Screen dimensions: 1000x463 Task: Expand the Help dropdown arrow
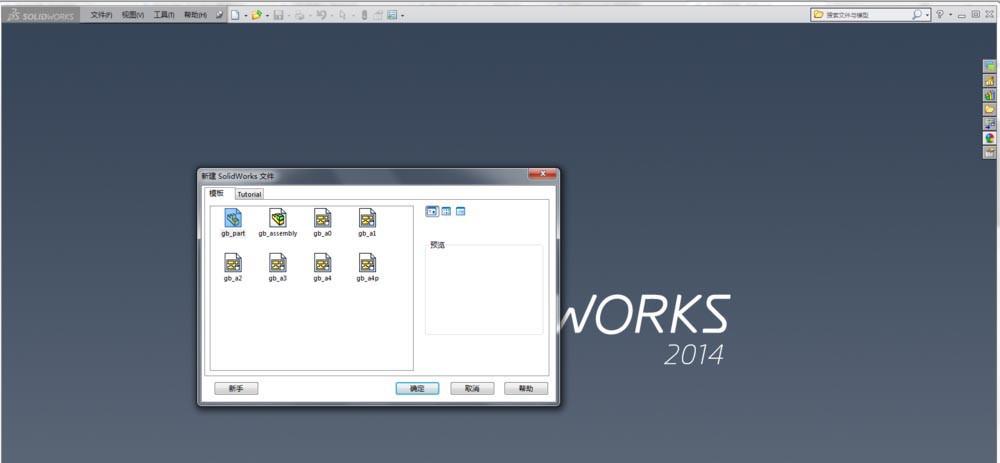pyautogui.click(x=950, y=15)
